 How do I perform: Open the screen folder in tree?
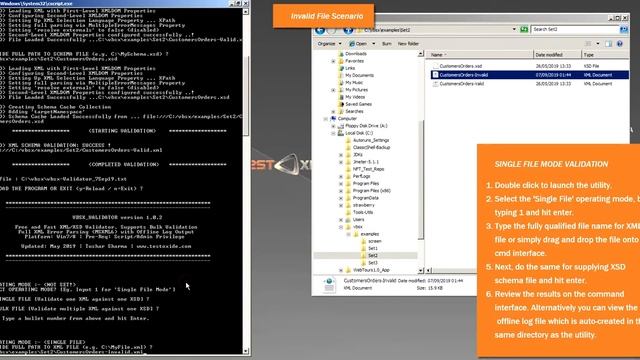[374, 241]
